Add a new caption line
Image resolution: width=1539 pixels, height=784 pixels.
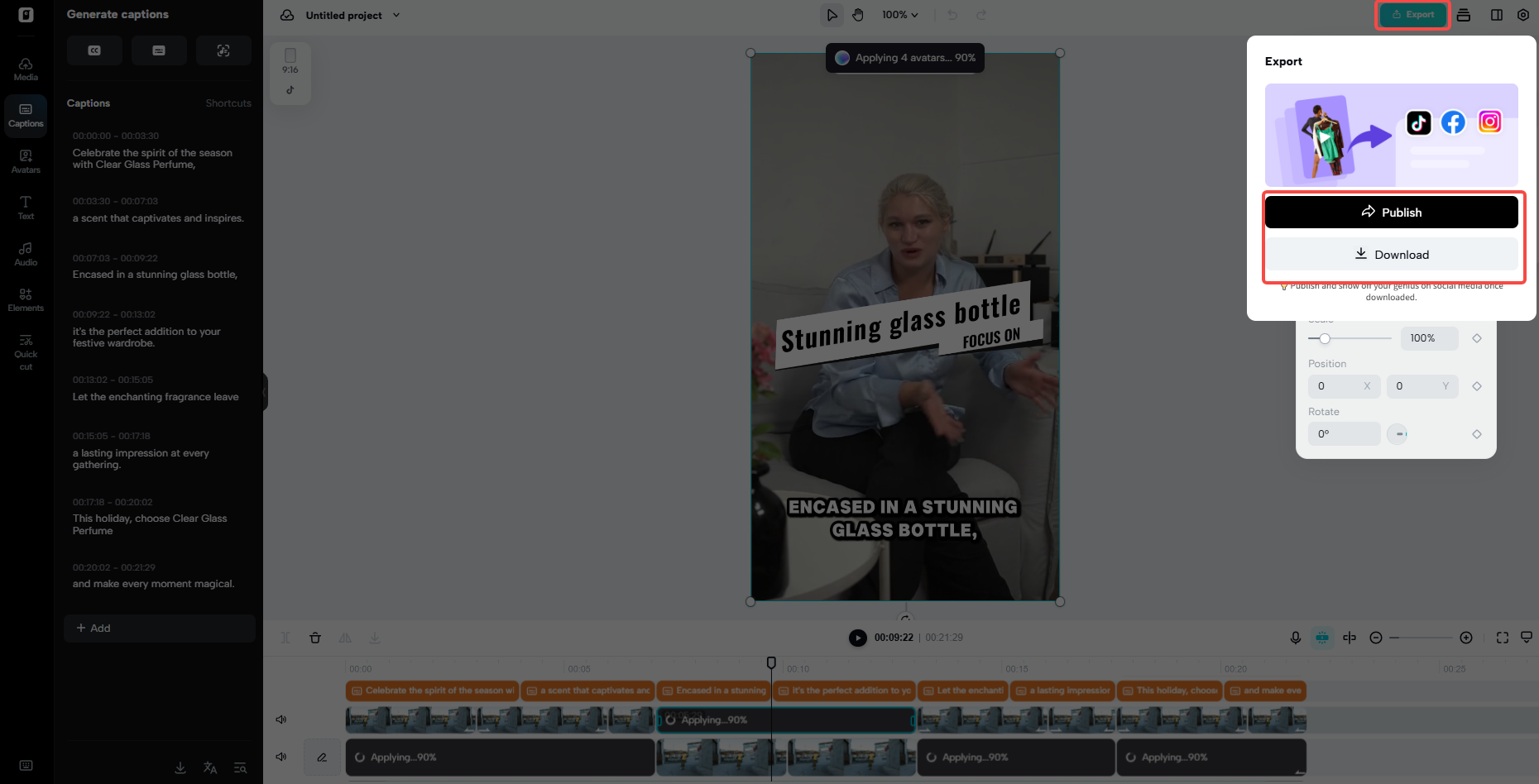click(x=160, y=629)
